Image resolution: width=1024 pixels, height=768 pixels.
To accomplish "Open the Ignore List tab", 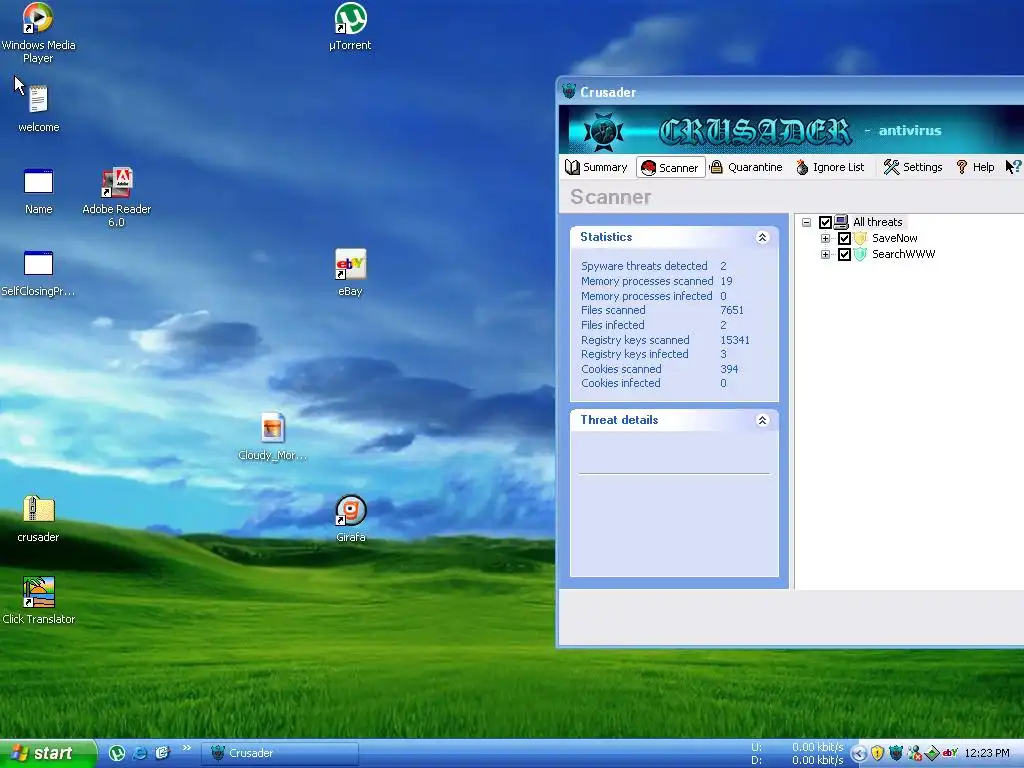I will click(830, 167).
